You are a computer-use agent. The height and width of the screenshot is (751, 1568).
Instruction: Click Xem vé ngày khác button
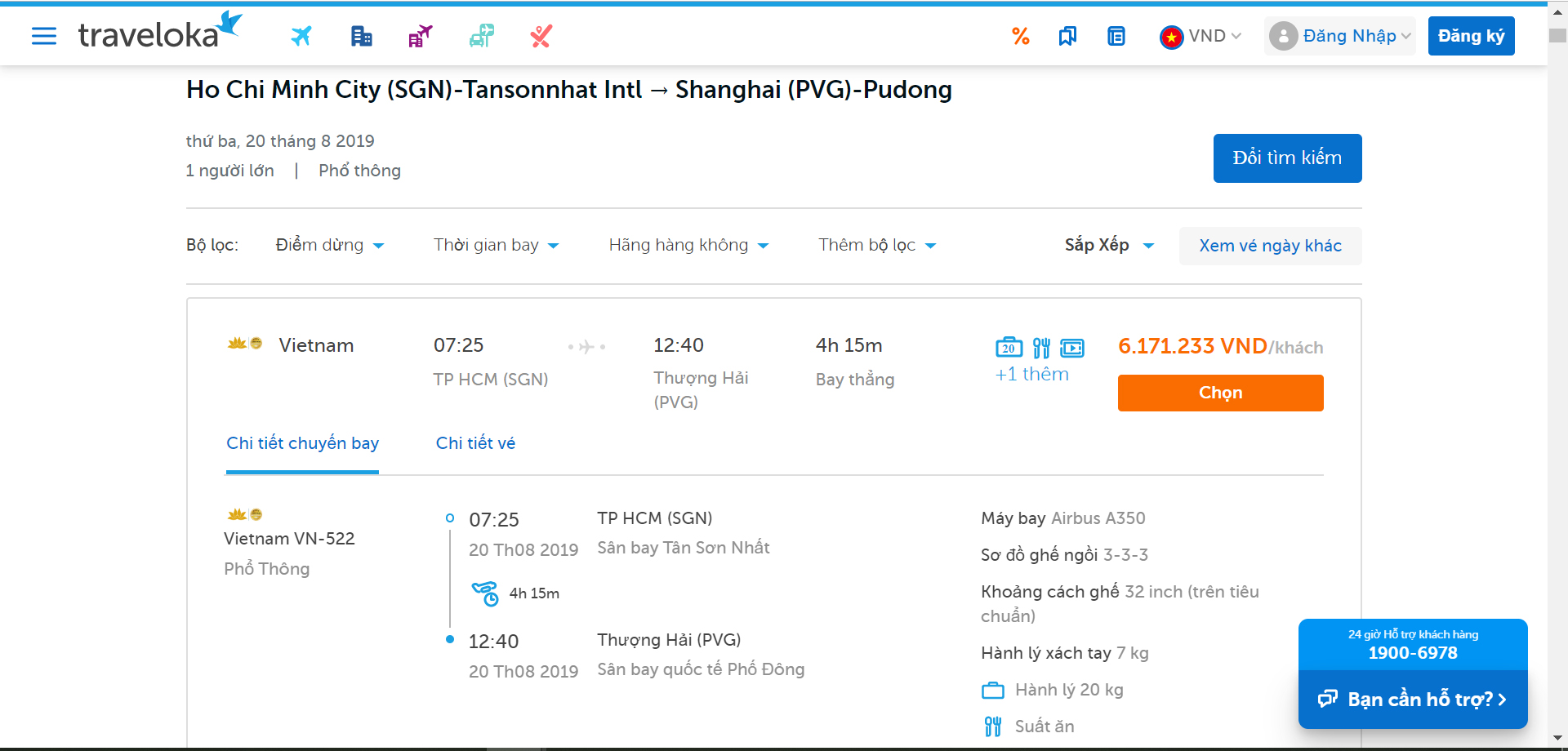pos(1270,246)
